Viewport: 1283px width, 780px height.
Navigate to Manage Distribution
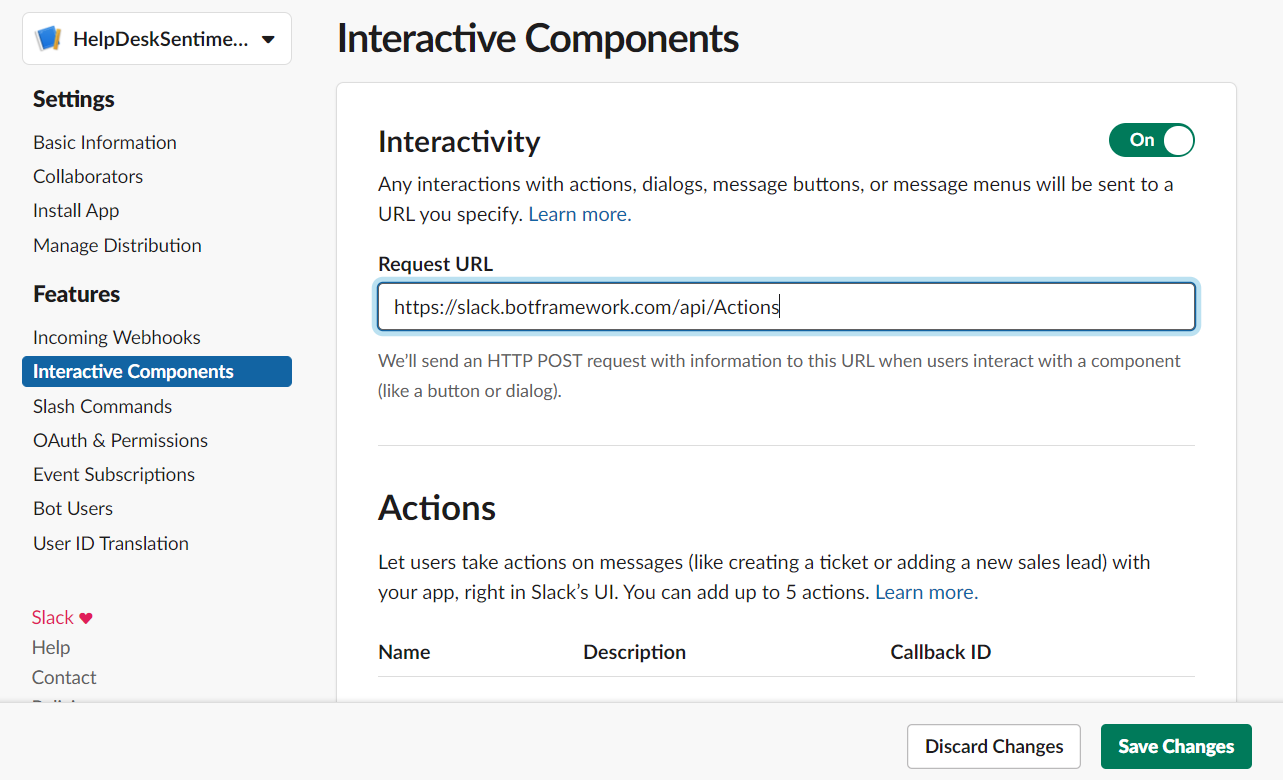tap(117, 245)
